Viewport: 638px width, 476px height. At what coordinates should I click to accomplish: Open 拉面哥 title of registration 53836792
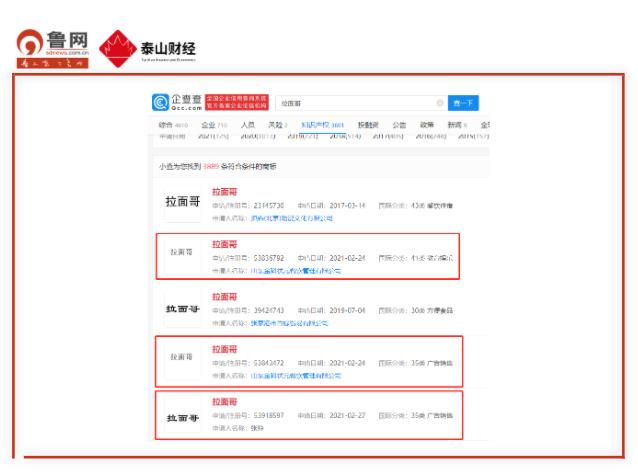[224, 244]
